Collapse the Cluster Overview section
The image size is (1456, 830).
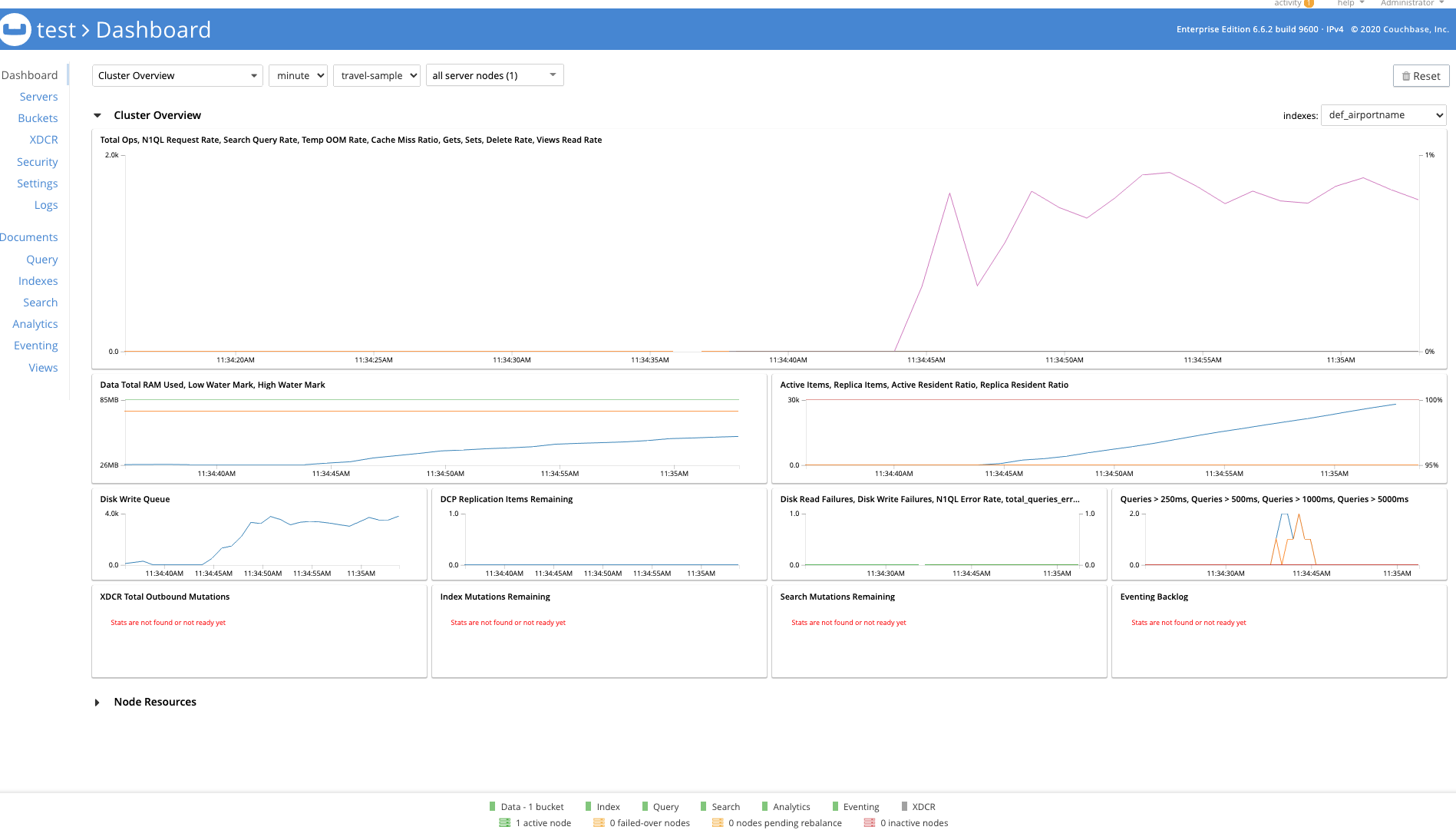coord(97,115)
